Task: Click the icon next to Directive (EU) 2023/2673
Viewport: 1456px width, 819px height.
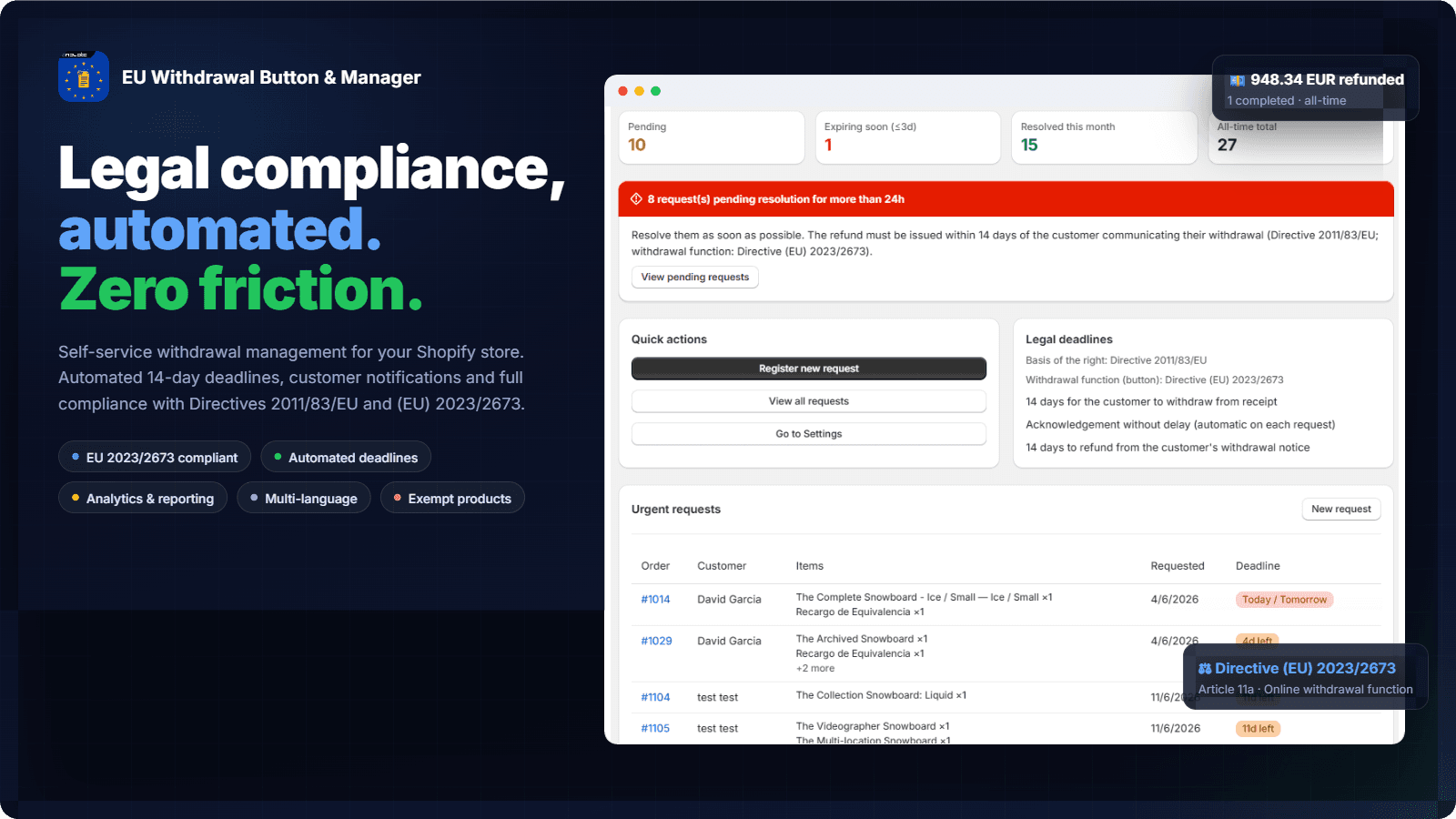Action: pyautogui.click(x=1205, y=668)
